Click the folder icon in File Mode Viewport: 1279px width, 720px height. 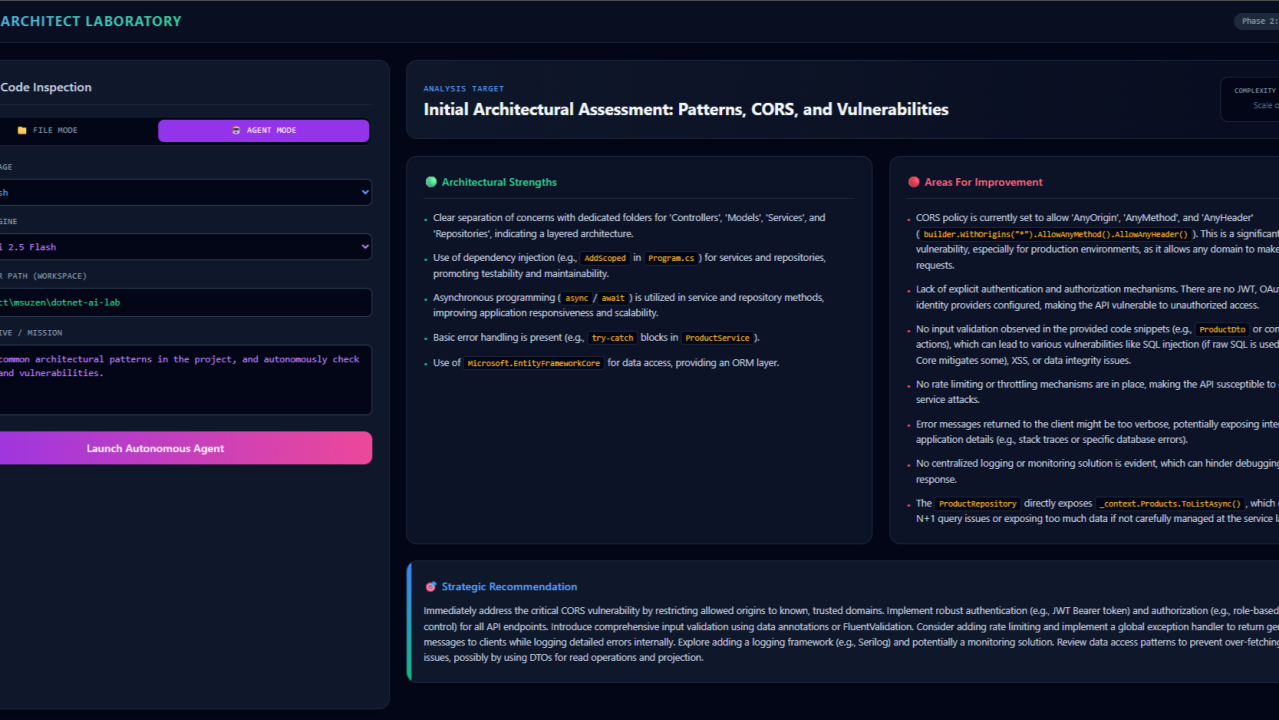coord(22,131)
